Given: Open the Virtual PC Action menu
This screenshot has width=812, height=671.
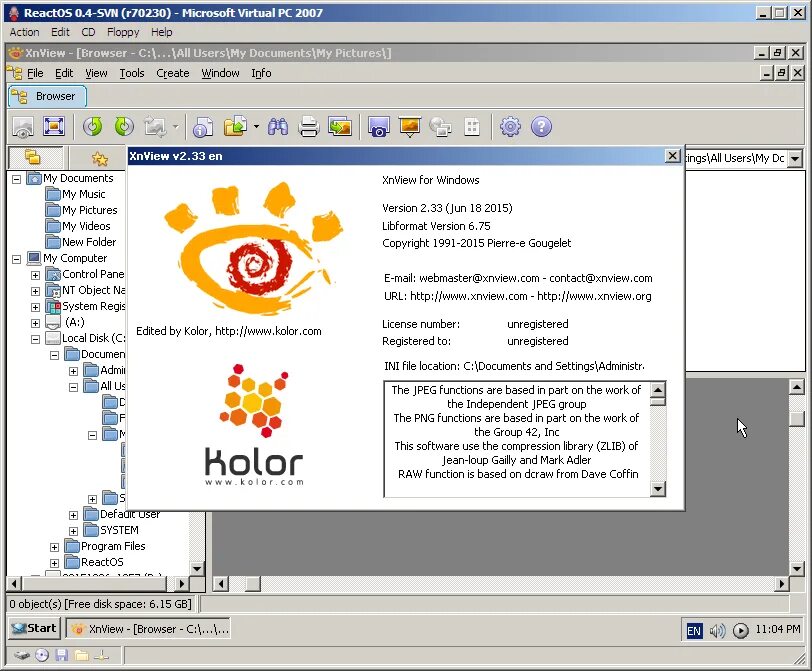Looking at the screenshot, I should point(24,32).
